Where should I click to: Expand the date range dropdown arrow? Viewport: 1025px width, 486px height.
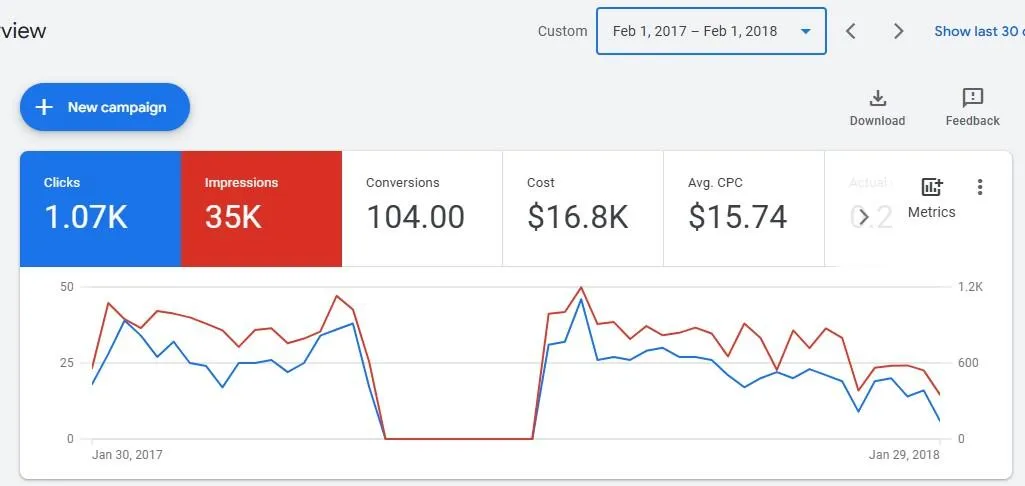805,31
